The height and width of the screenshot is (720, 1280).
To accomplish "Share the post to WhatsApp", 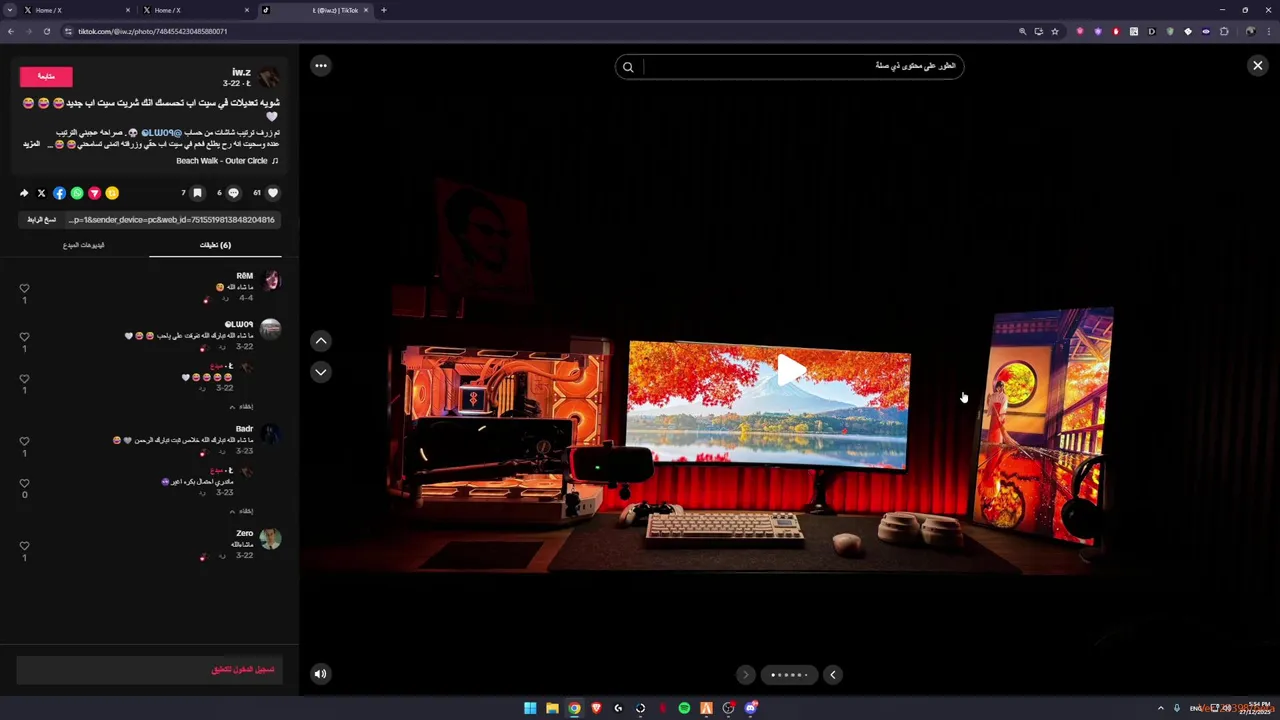I will [77, 193].
